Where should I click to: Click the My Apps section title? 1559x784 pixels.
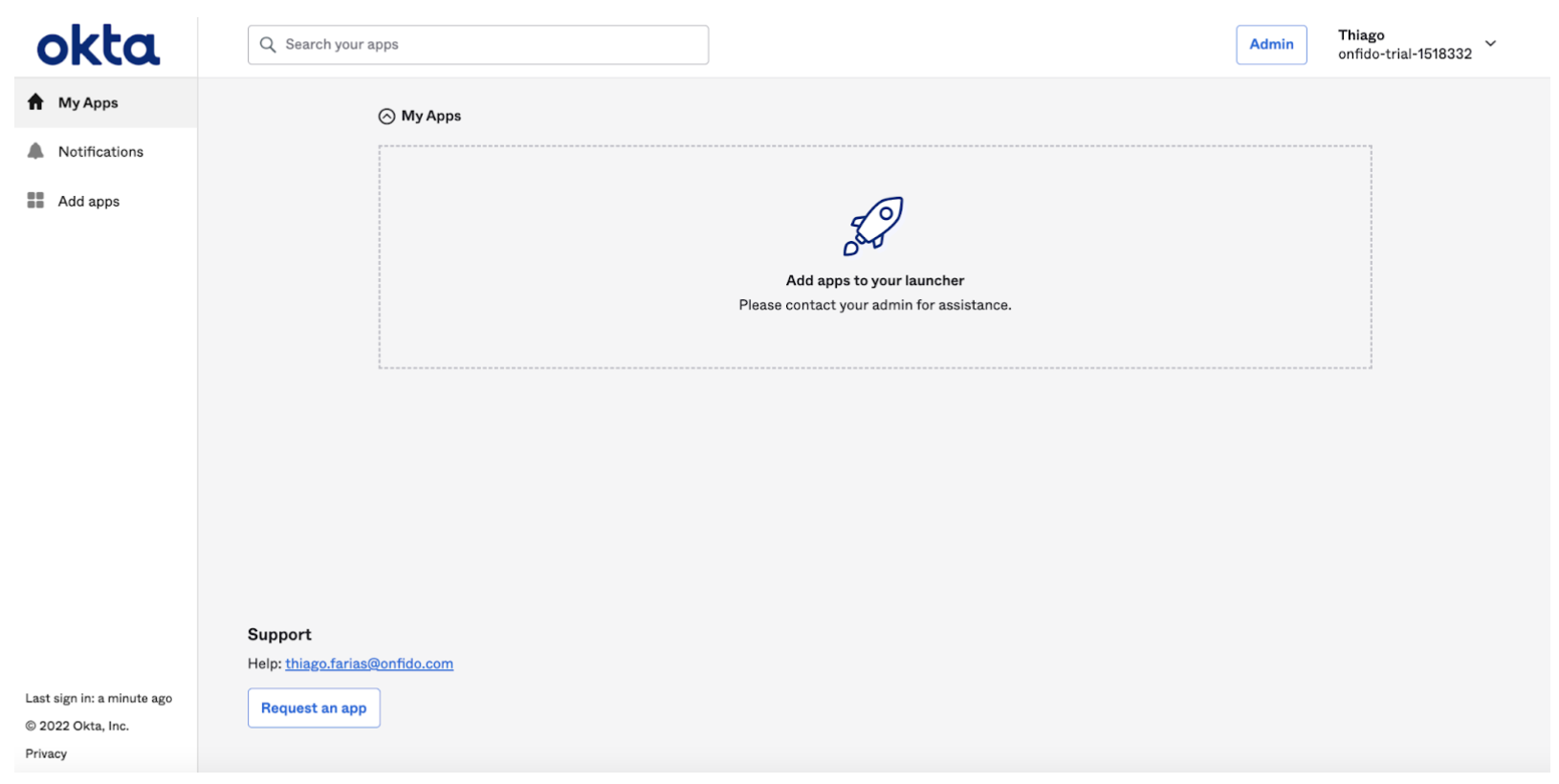click(431, 116)
